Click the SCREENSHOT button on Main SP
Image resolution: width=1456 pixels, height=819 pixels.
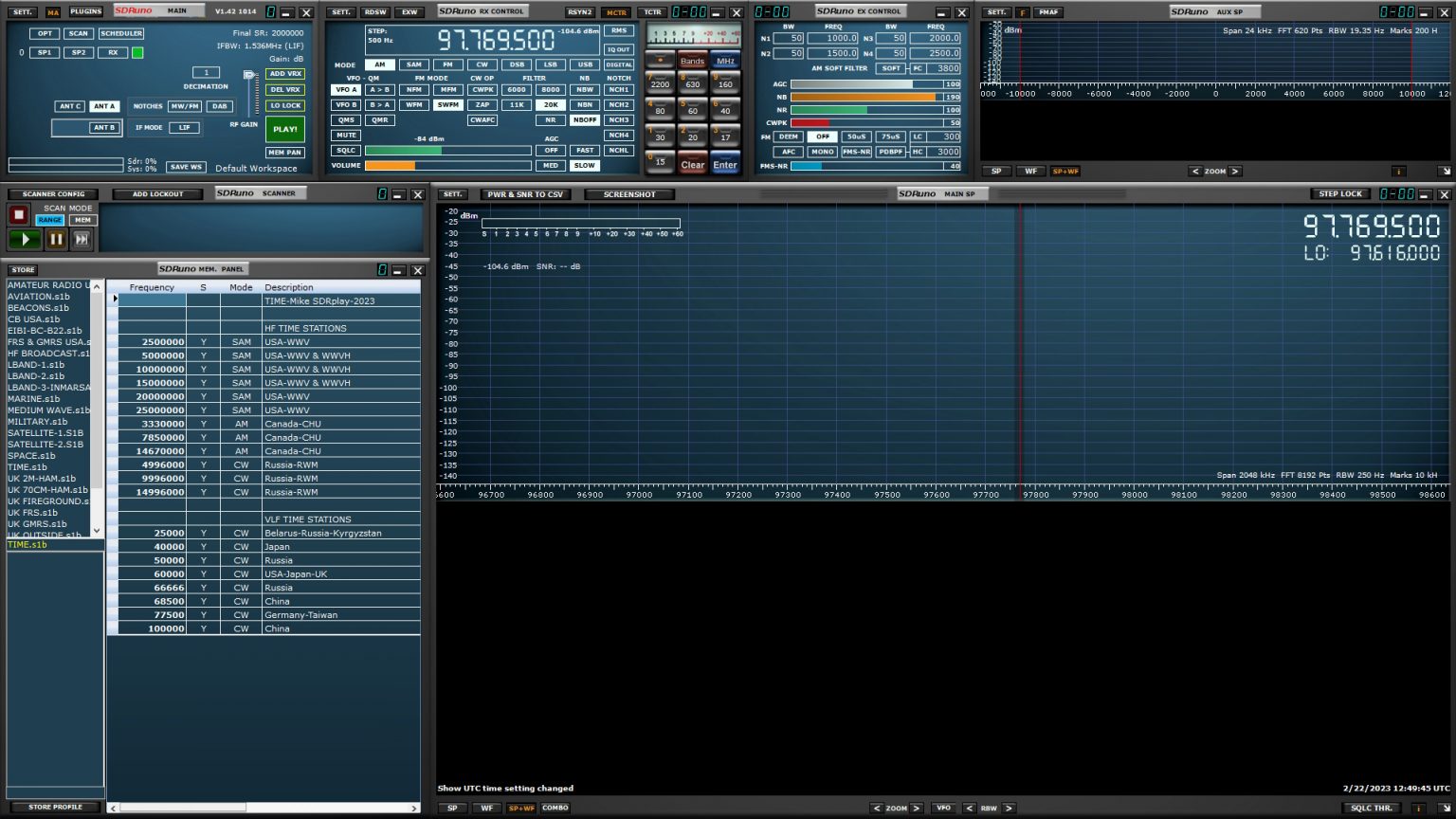(x=628, y=193)
